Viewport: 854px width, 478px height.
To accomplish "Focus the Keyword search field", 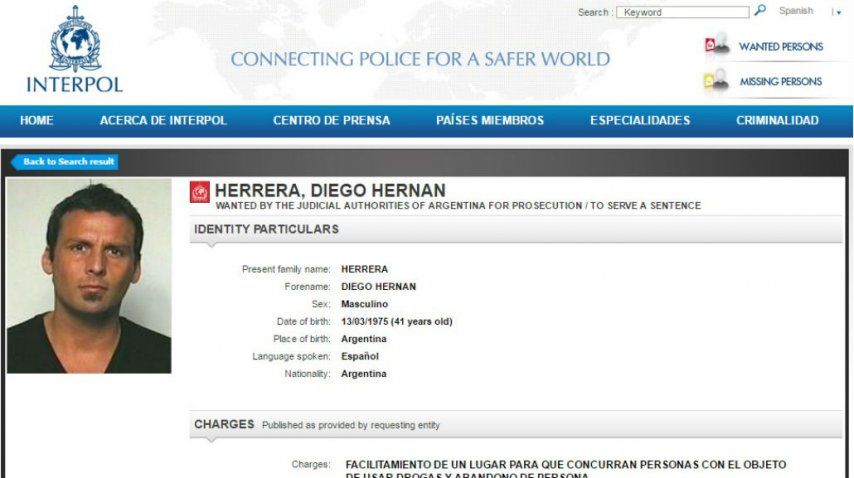I will [x=682, y=12].
